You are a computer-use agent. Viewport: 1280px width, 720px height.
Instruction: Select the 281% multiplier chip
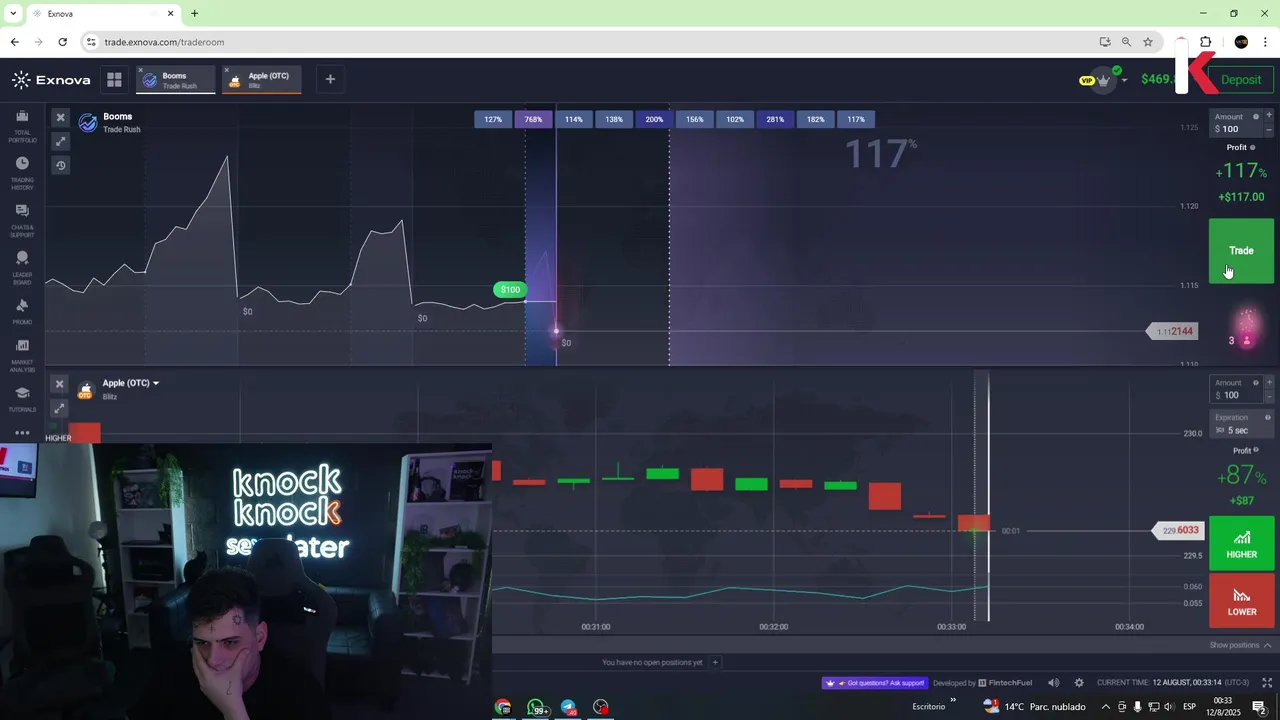tap(775, 119)
